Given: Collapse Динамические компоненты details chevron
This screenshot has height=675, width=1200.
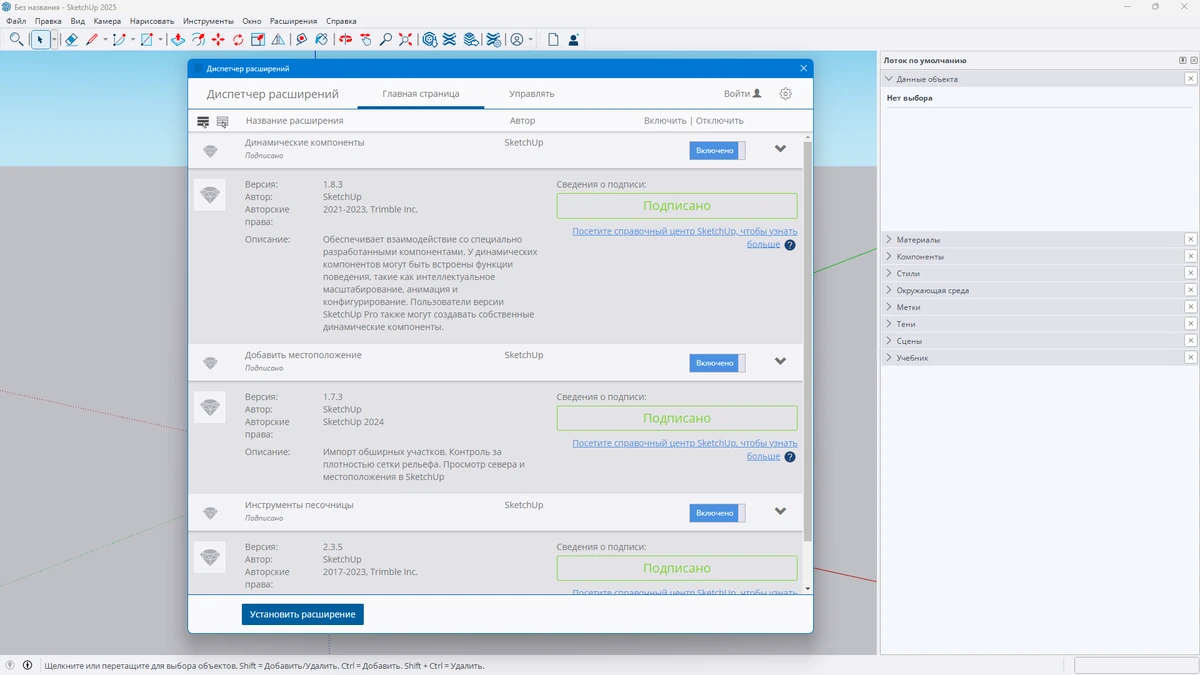Looking at the screenshot, I should click(x=781, y=149).
